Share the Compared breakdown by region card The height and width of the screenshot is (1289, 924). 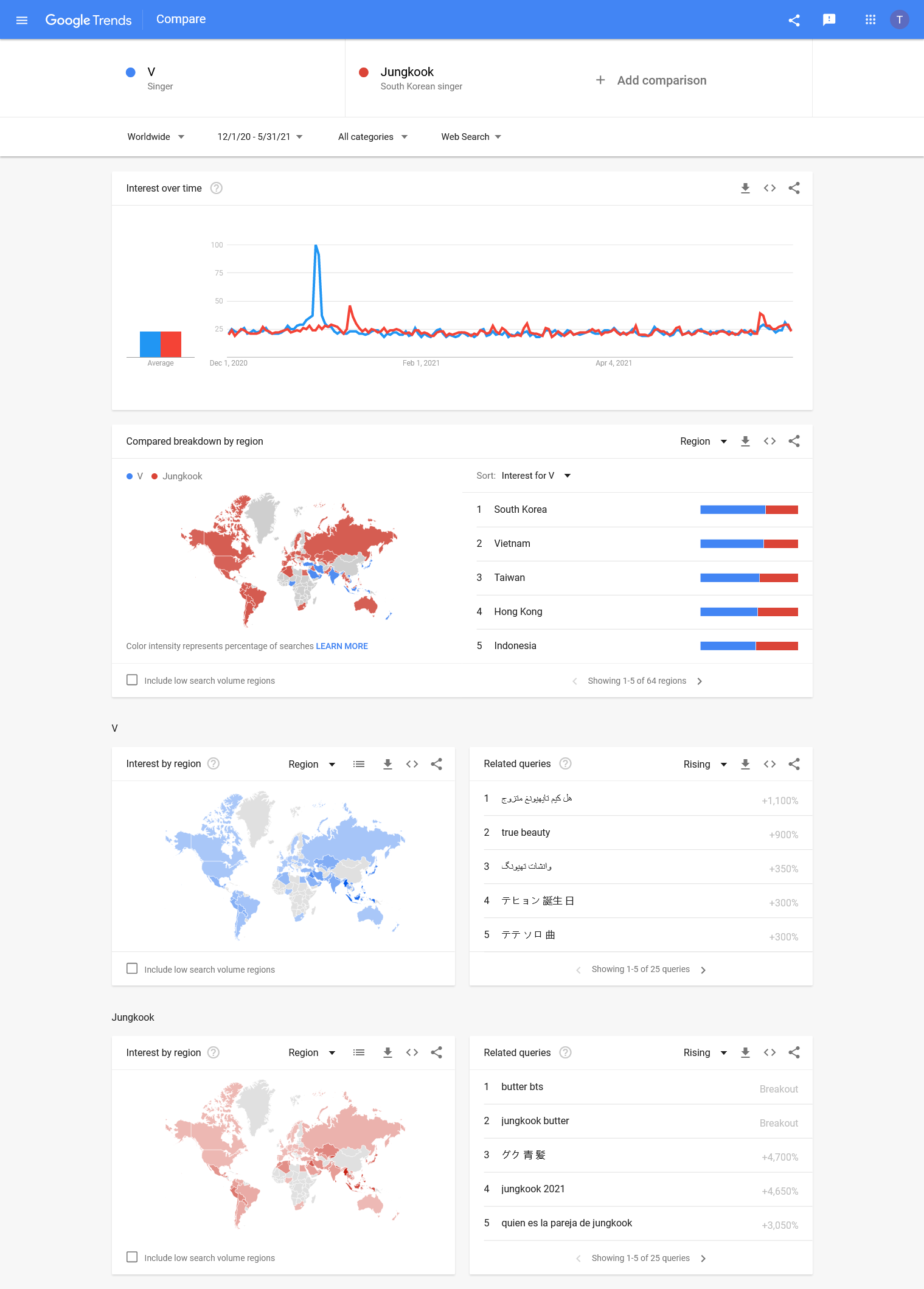point(794,442)
